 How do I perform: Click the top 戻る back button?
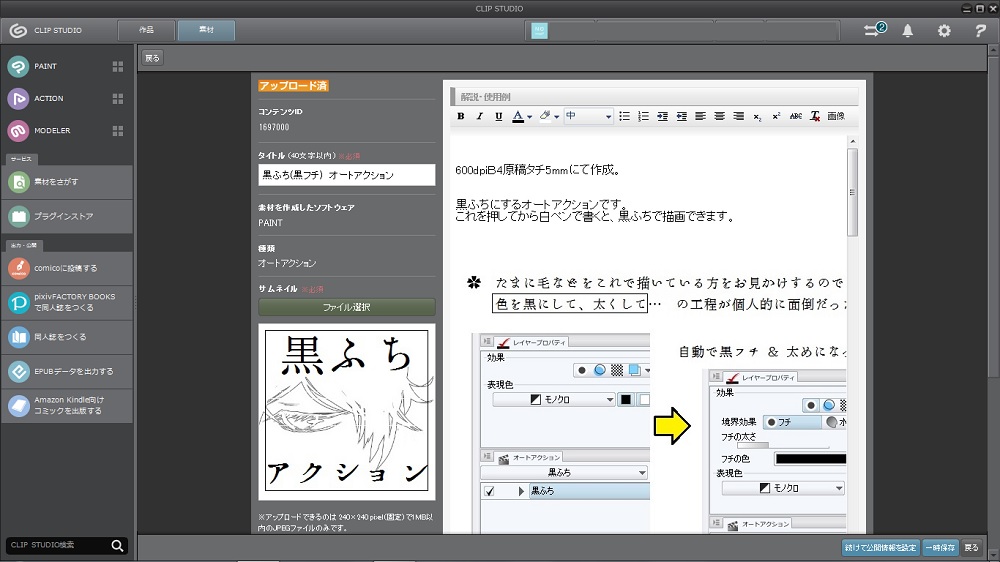[x=152, y=58]
